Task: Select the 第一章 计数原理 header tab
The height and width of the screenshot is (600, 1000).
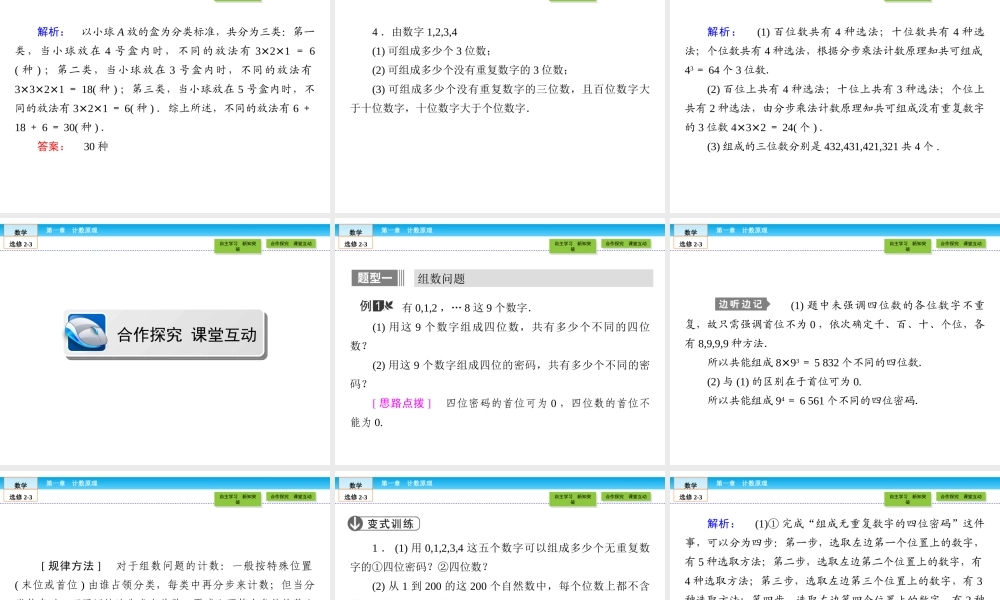Action: coord(408,230)
